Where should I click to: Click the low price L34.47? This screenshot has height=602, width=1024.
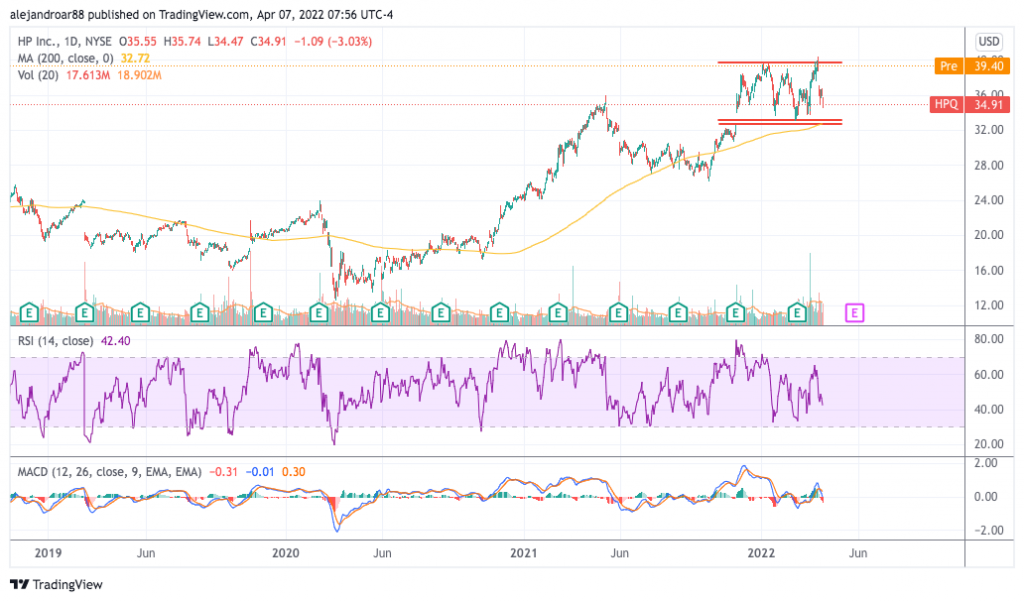pyautogui.click(x=225, y=41)
